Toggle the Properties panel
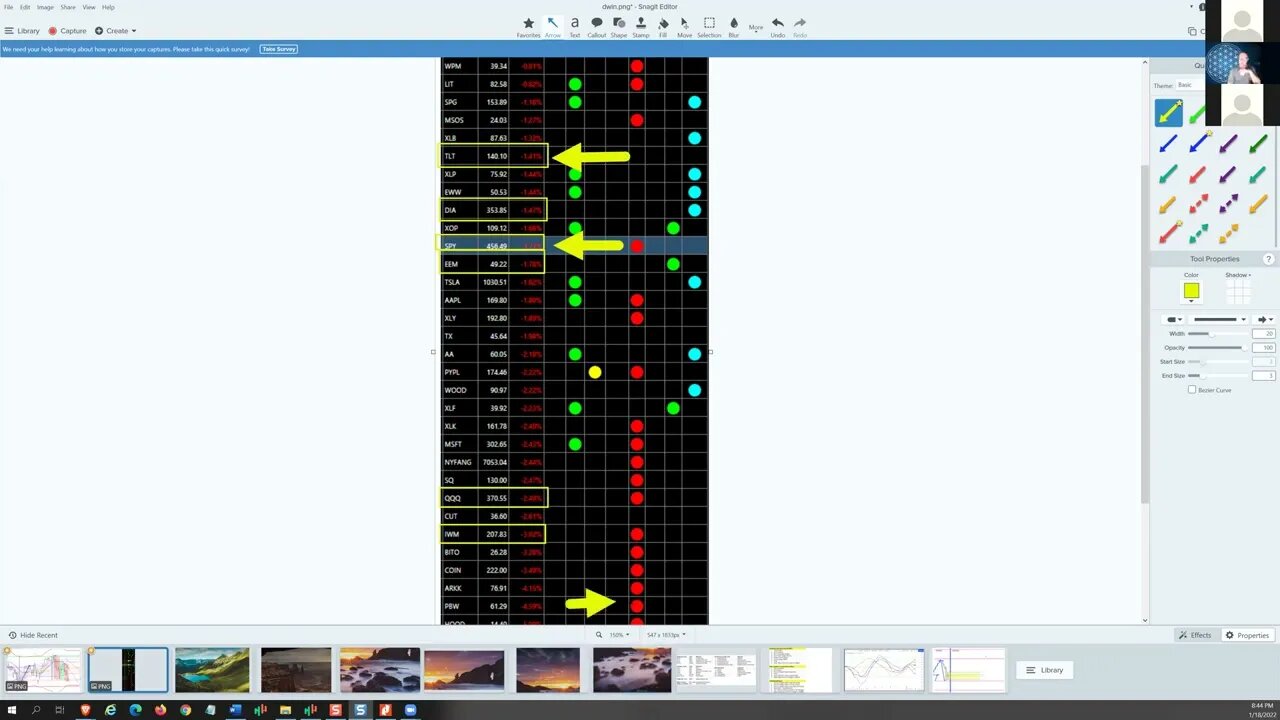Image resolution: width=1280 pixels, height=720 pixels. (x=1247, y=635)
